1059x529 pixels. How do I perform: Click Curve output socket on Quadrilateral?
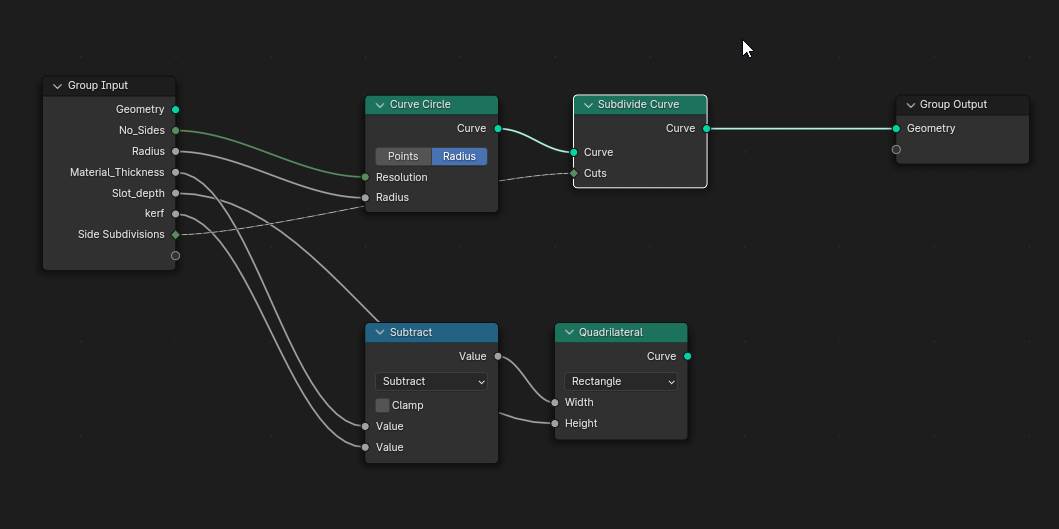pyautogui.click(x=688, y=356)
